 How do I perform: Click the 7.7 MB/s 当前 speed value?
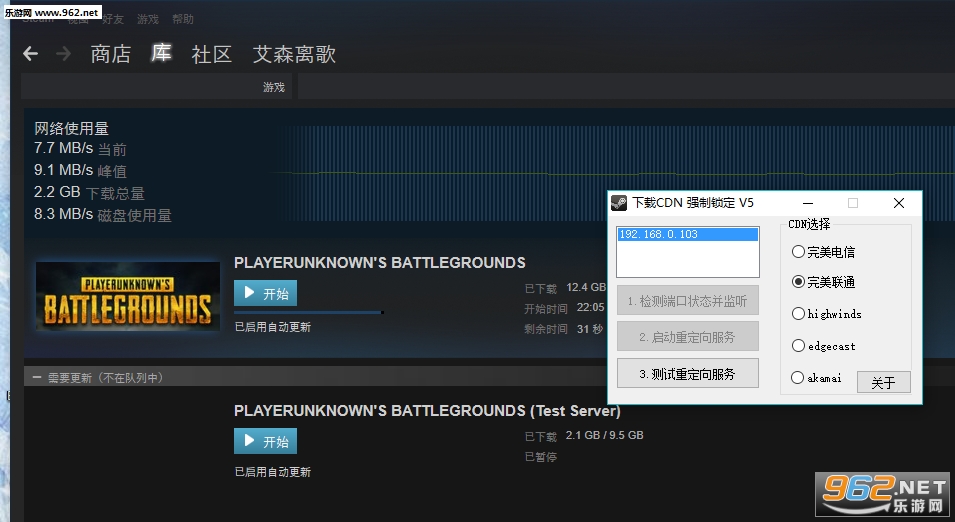[80, 149]
